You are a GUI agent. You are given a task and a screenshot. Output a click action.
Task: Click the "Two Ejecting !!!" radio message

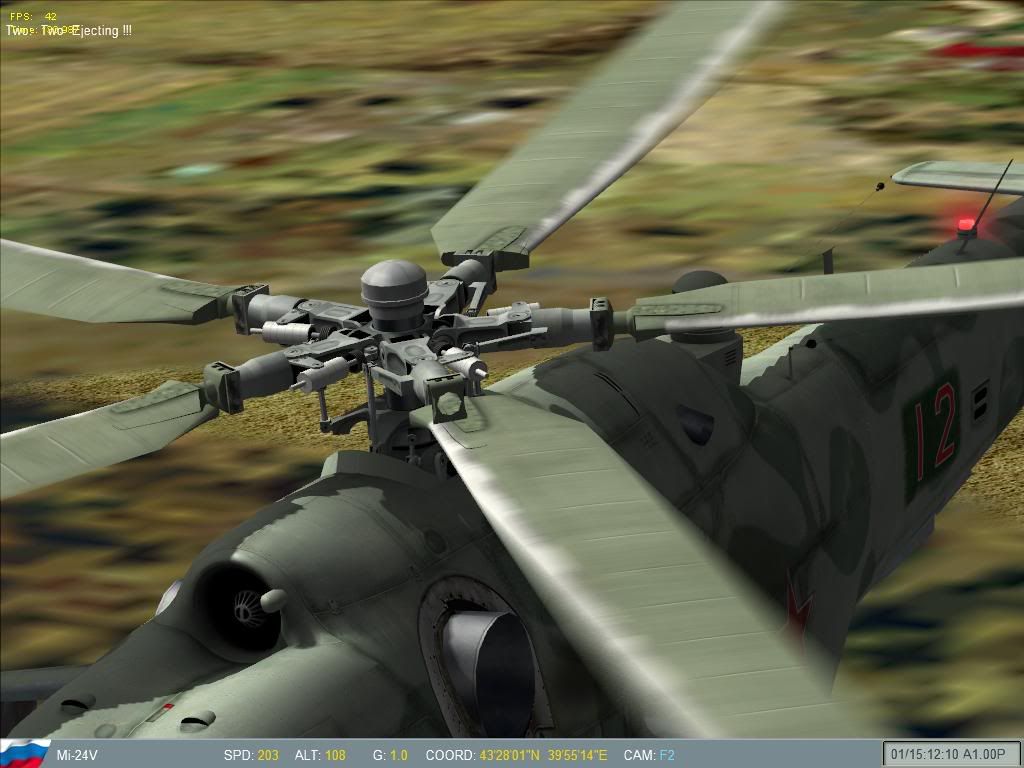tap(69, 31)
